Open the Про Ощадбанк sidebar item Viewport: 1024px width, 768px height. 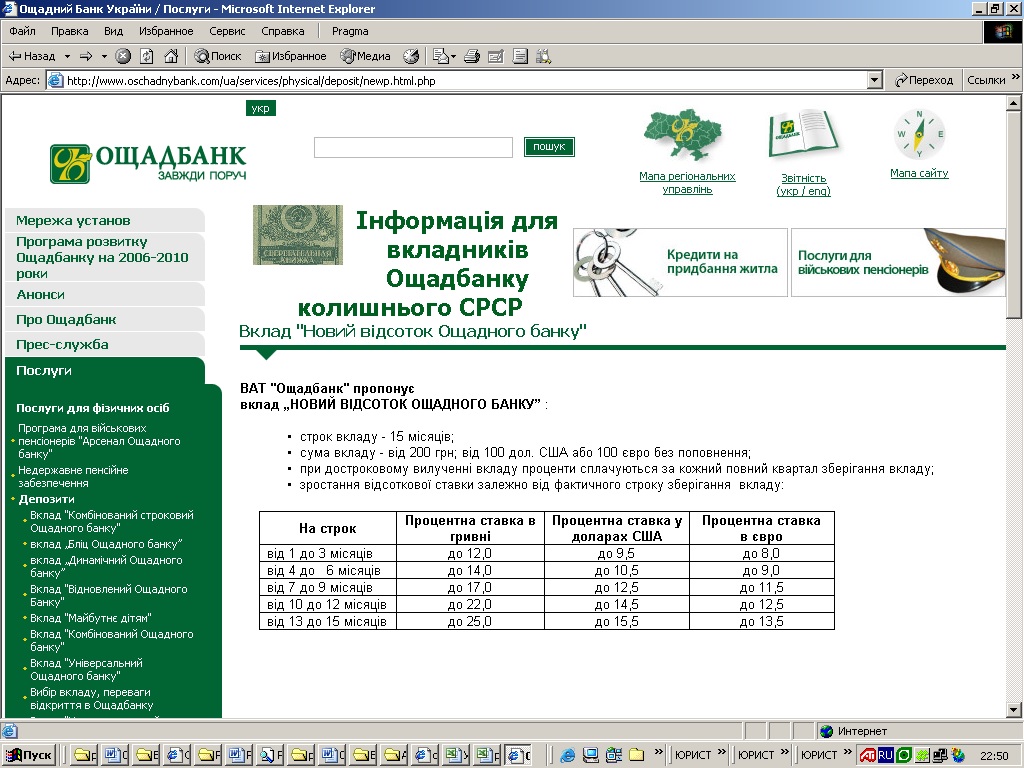tap(104, 319)
